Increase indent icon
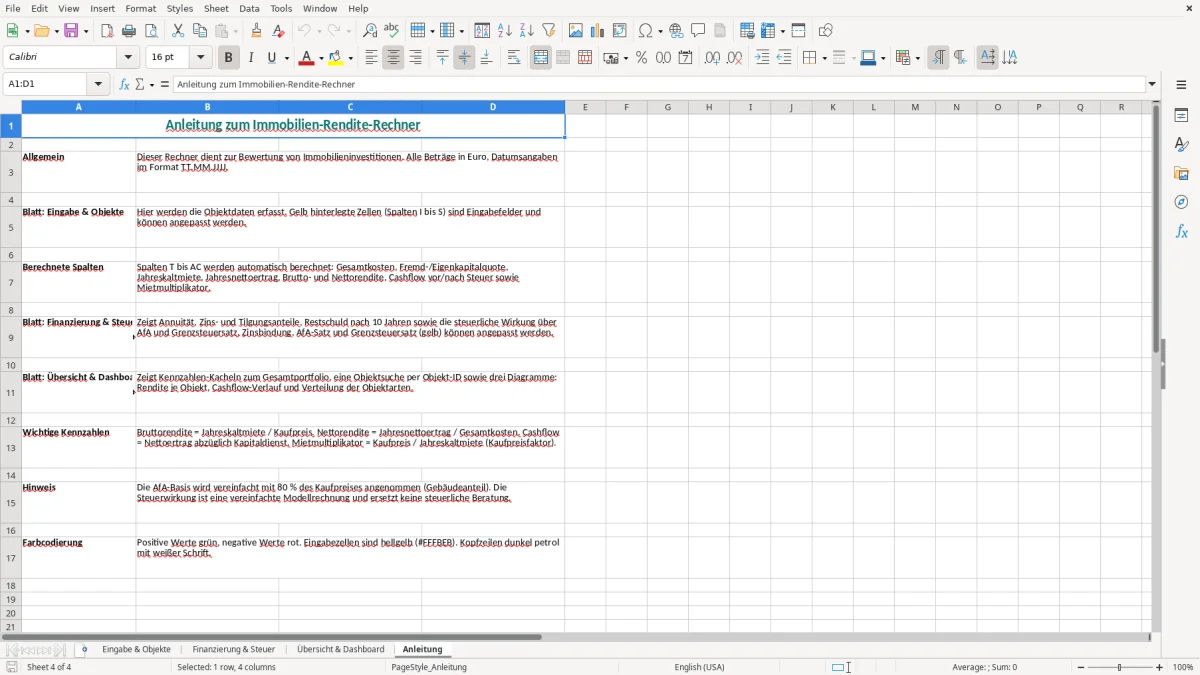The width and height of the screenshot is (1200, 675). (x=762, y=58)
